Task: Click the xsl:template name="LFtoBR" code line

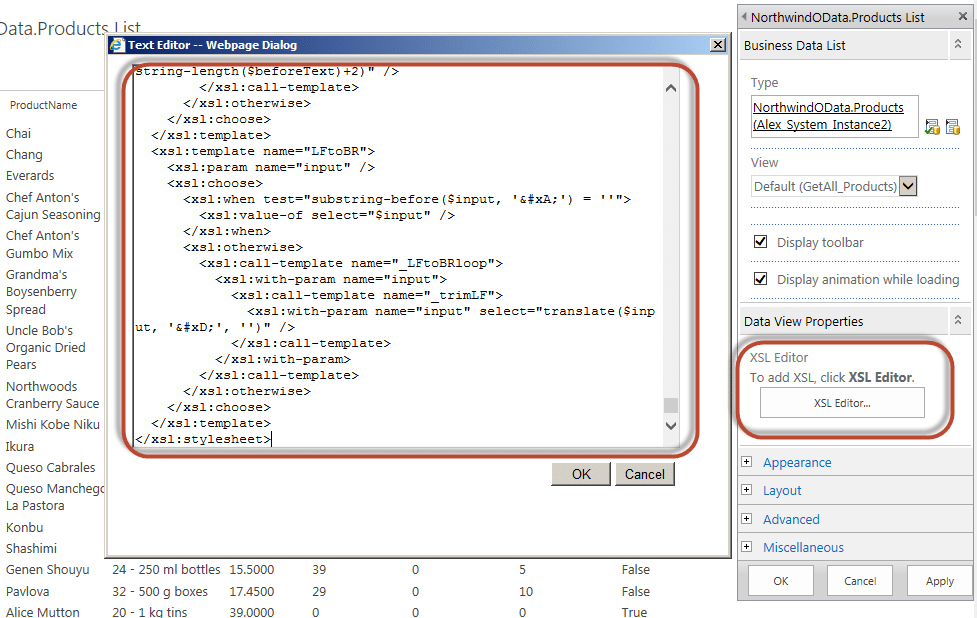Action: pyautogui.click(x=263, y=151)
